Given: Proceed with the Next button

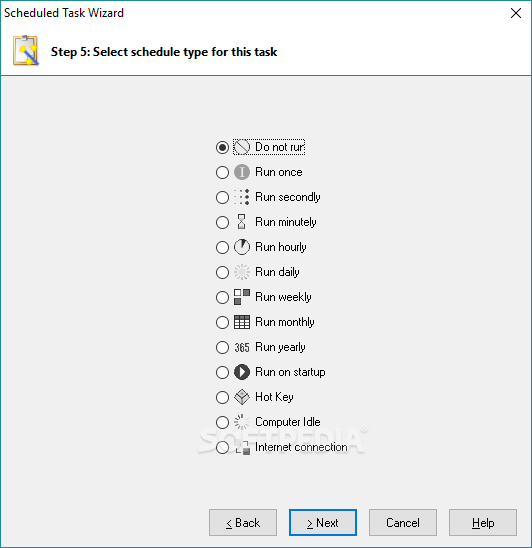Looking at the screenshot, I should [323, 522].
